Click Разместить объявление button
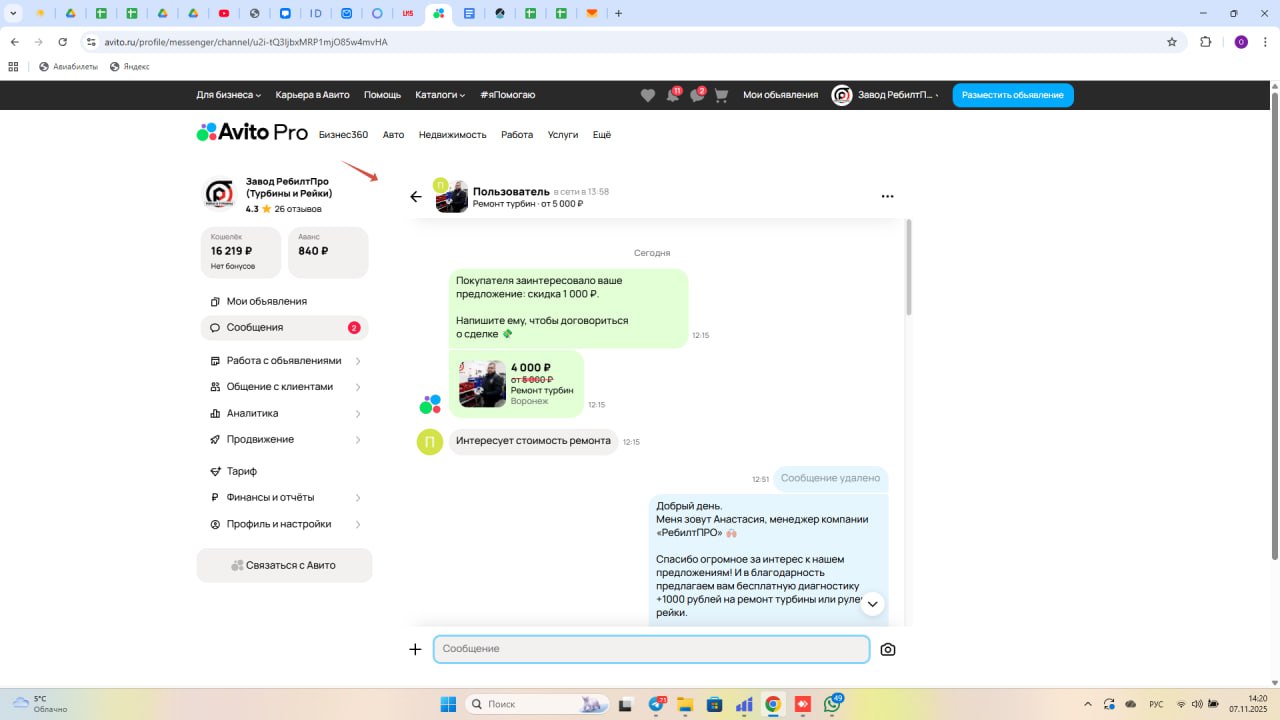 (x=1013, y=95)
